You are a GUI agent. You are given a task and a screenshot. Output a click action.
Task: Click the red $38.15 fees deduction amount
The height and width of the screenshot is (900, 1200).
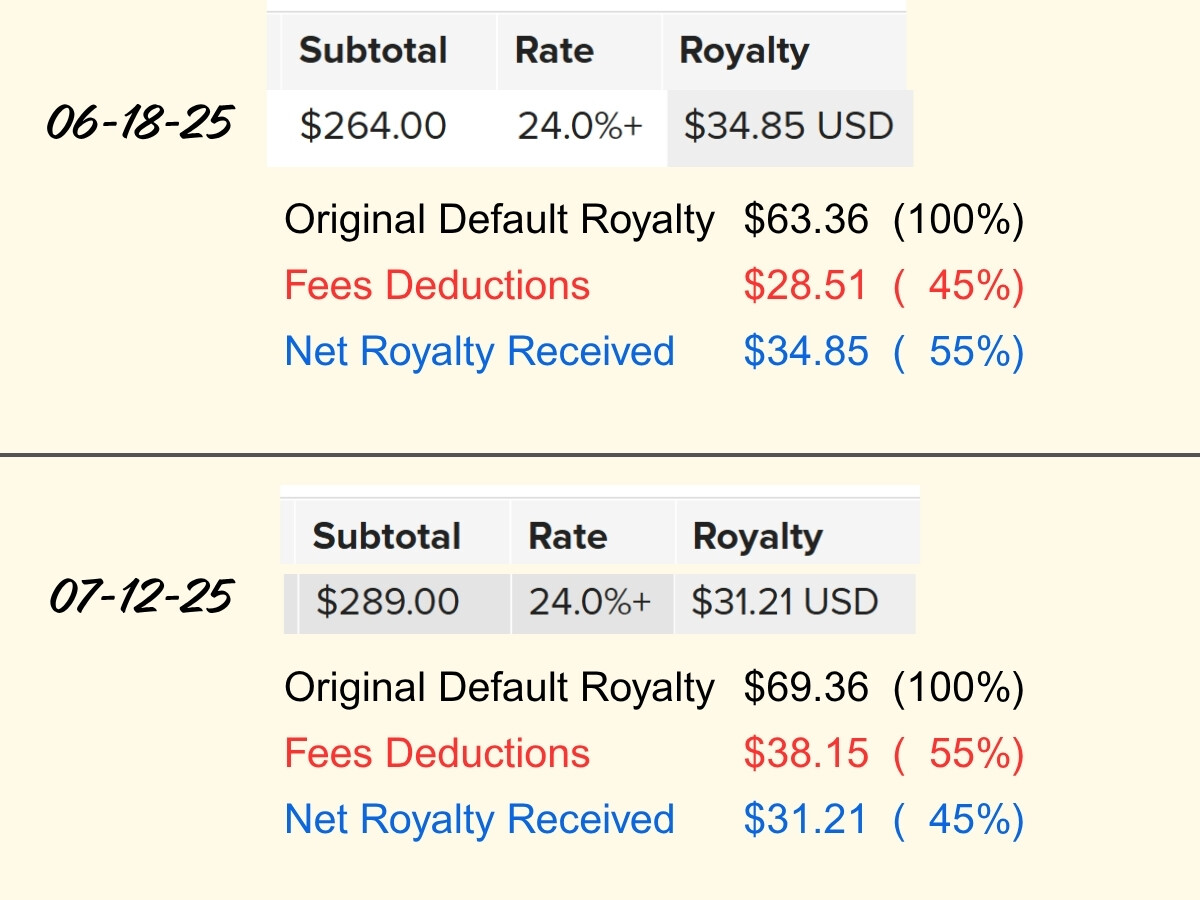tap(805, 754)
